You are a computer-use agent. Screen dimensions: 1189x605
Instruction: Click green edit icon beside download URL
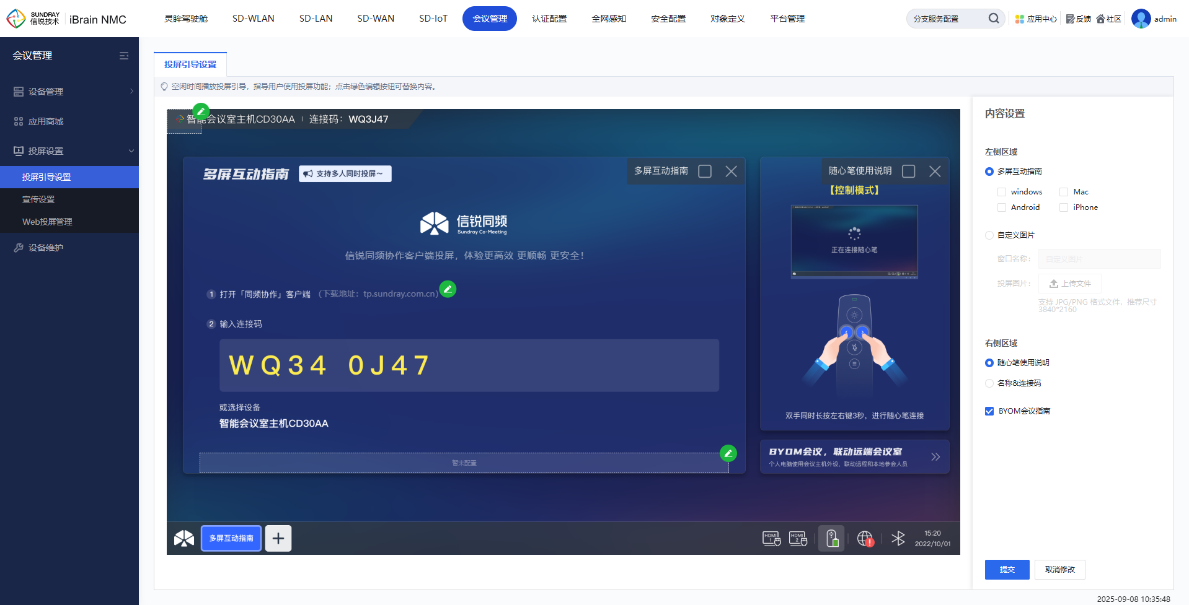[x=448, y=289]
